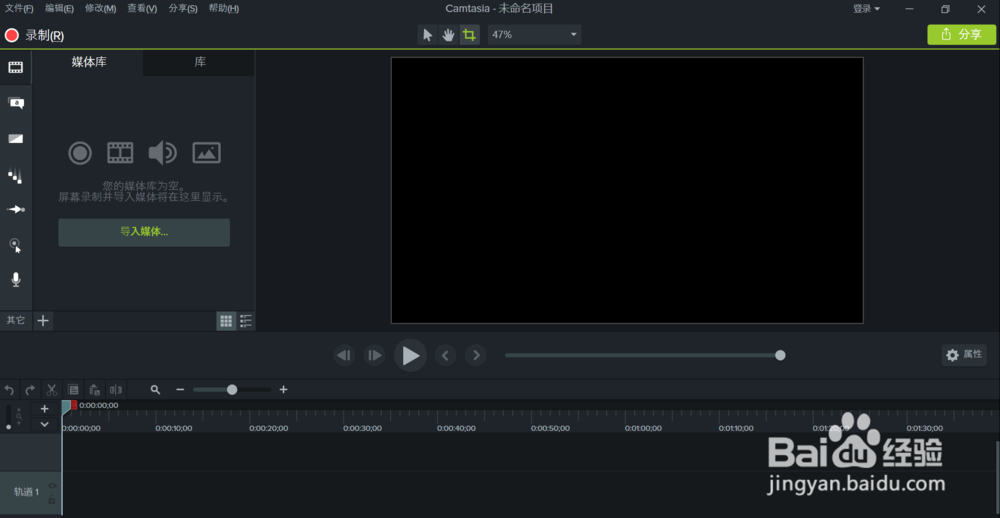
Task: Open the 查看 menu
Action: click(x=142, y=8)
